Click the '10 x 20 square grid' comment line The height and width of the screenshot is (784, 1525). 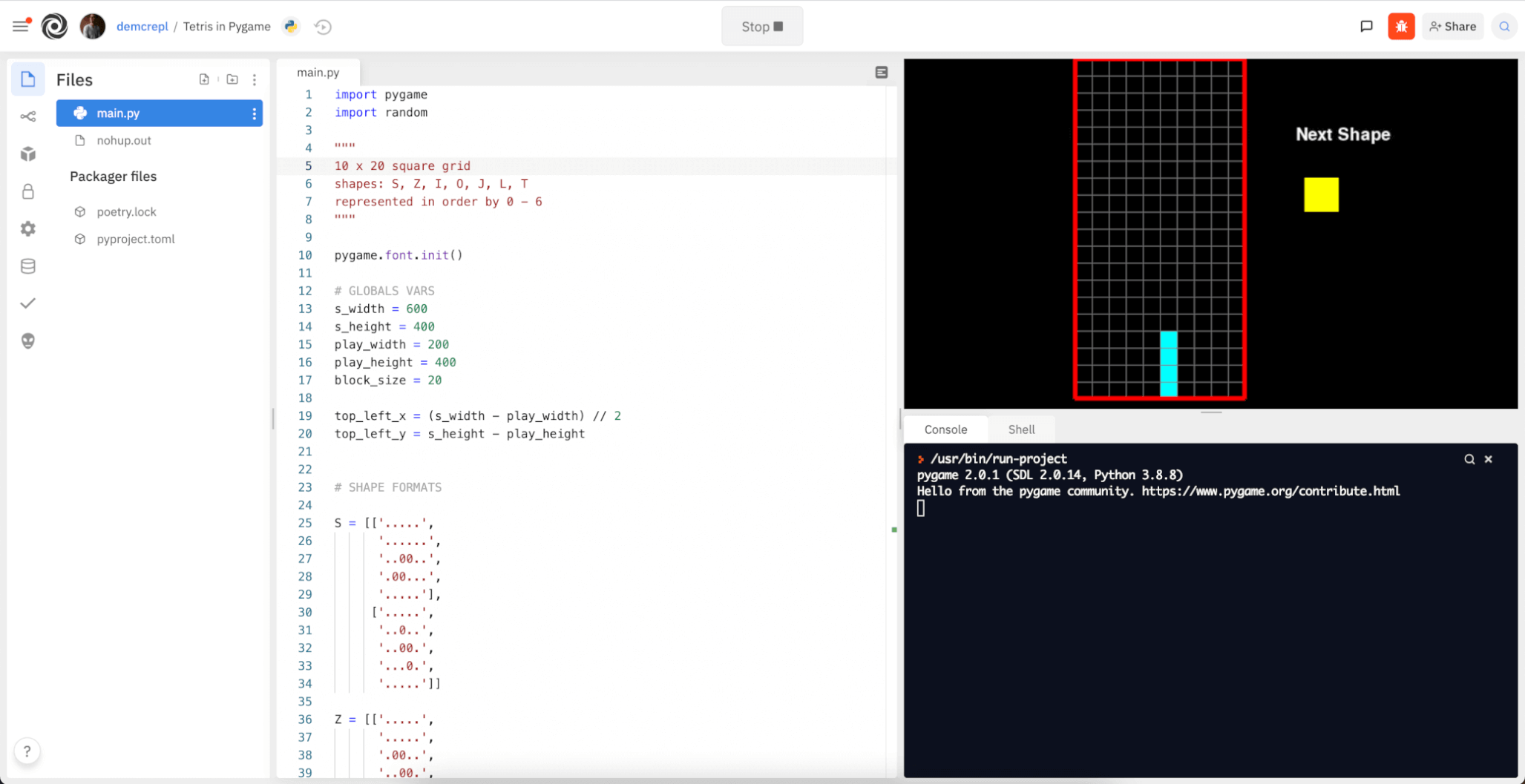click(402, 166)
